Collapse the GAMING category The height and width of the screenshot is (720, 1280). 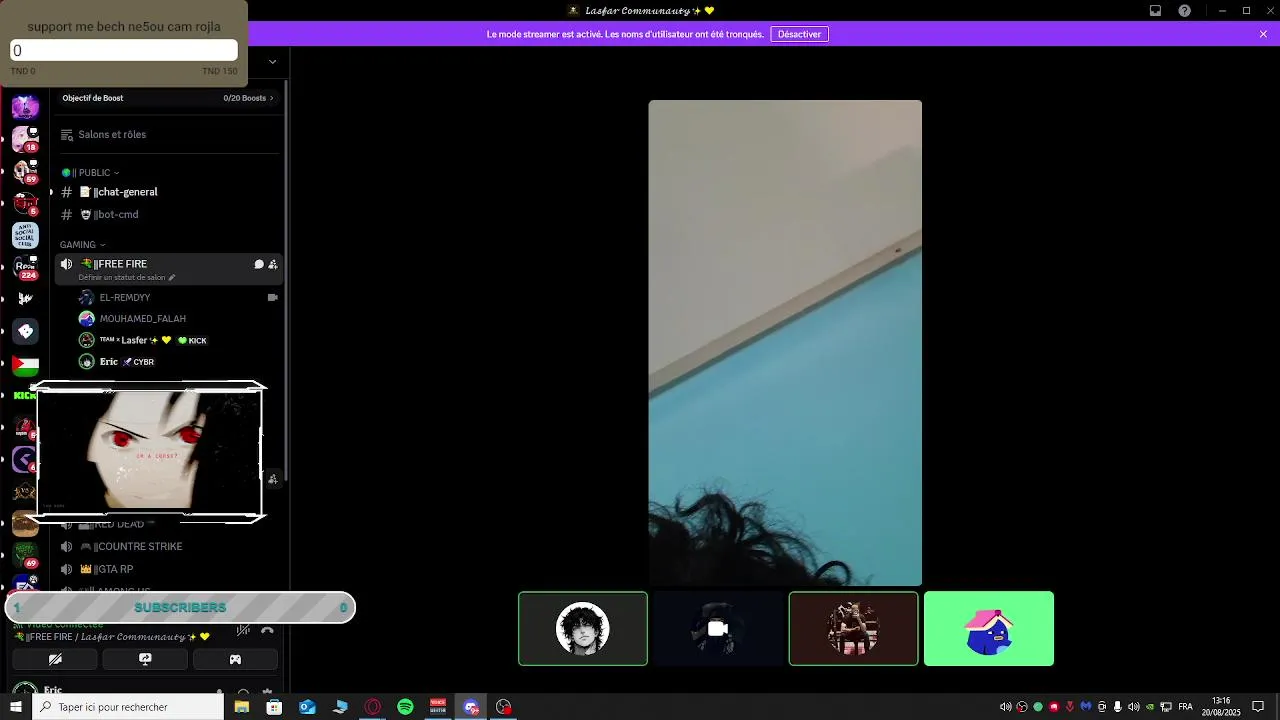(x=82, y=245)
